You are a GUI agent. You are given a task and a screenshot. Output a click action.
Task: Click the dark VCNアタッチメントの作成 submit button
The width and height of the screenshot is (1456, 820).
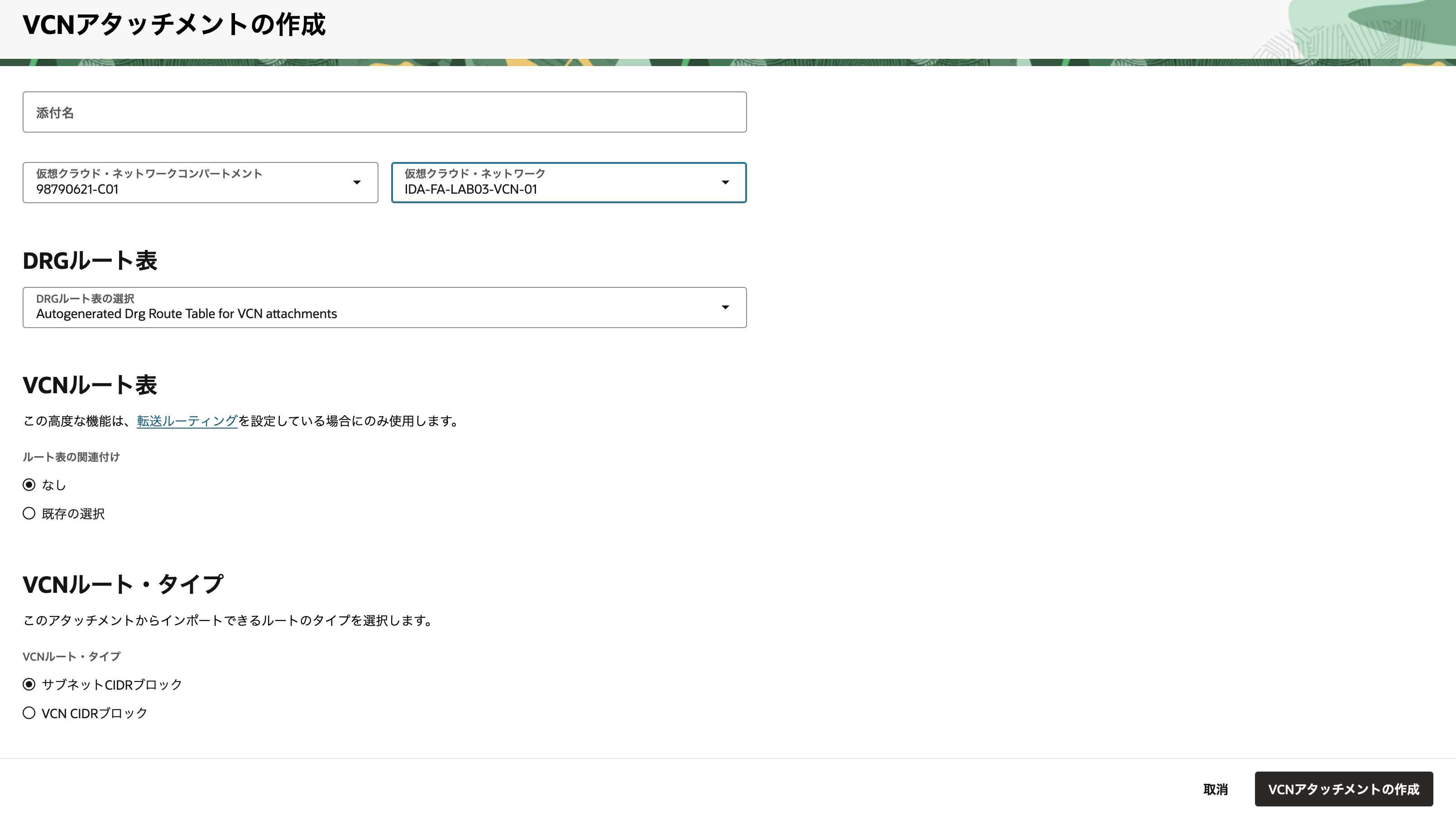pyautogui.click(x=1344, y=789)
